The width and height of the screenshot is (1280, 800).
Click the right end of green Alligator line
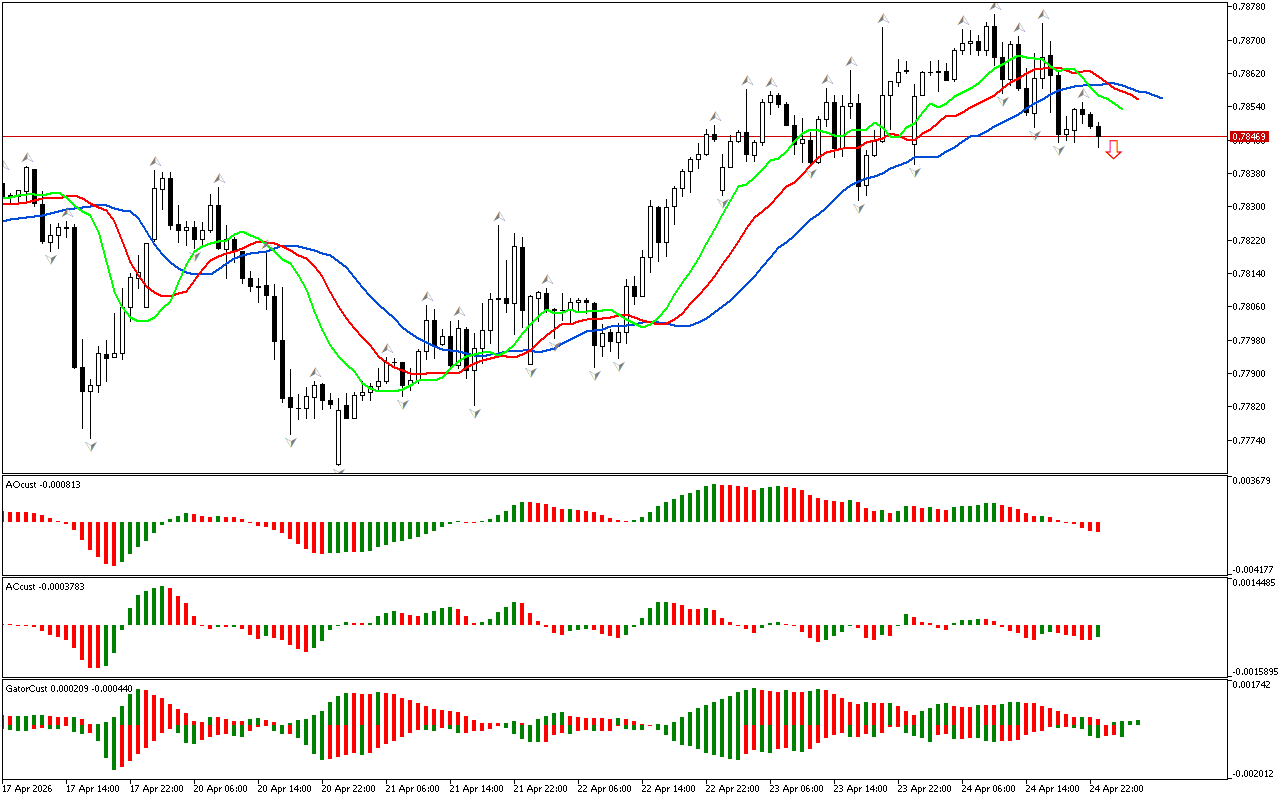[1121, 108]
